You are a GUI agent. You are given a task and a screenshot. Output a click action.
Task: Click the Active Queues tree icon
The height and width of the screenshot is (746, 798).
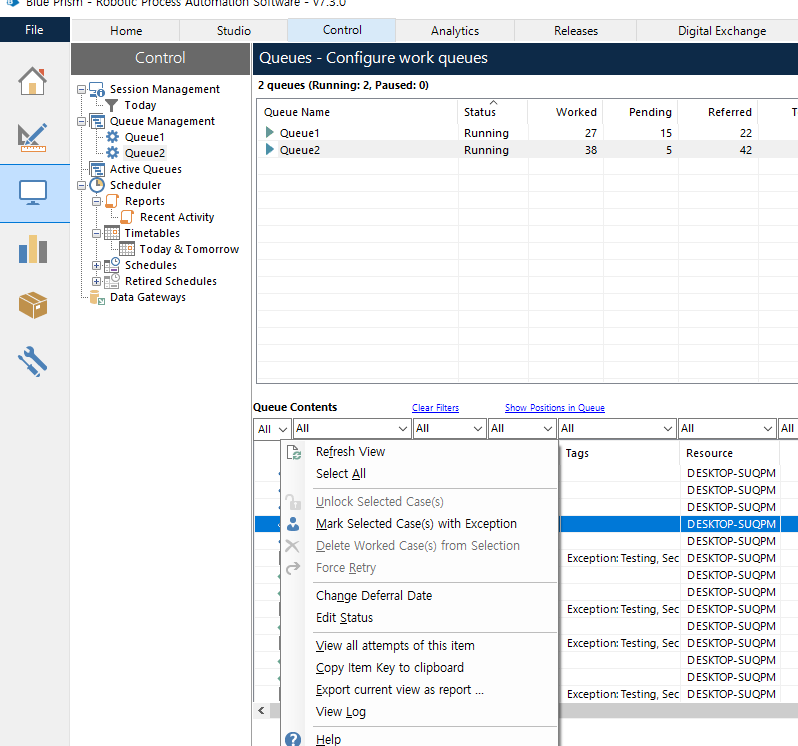(97, 169)
